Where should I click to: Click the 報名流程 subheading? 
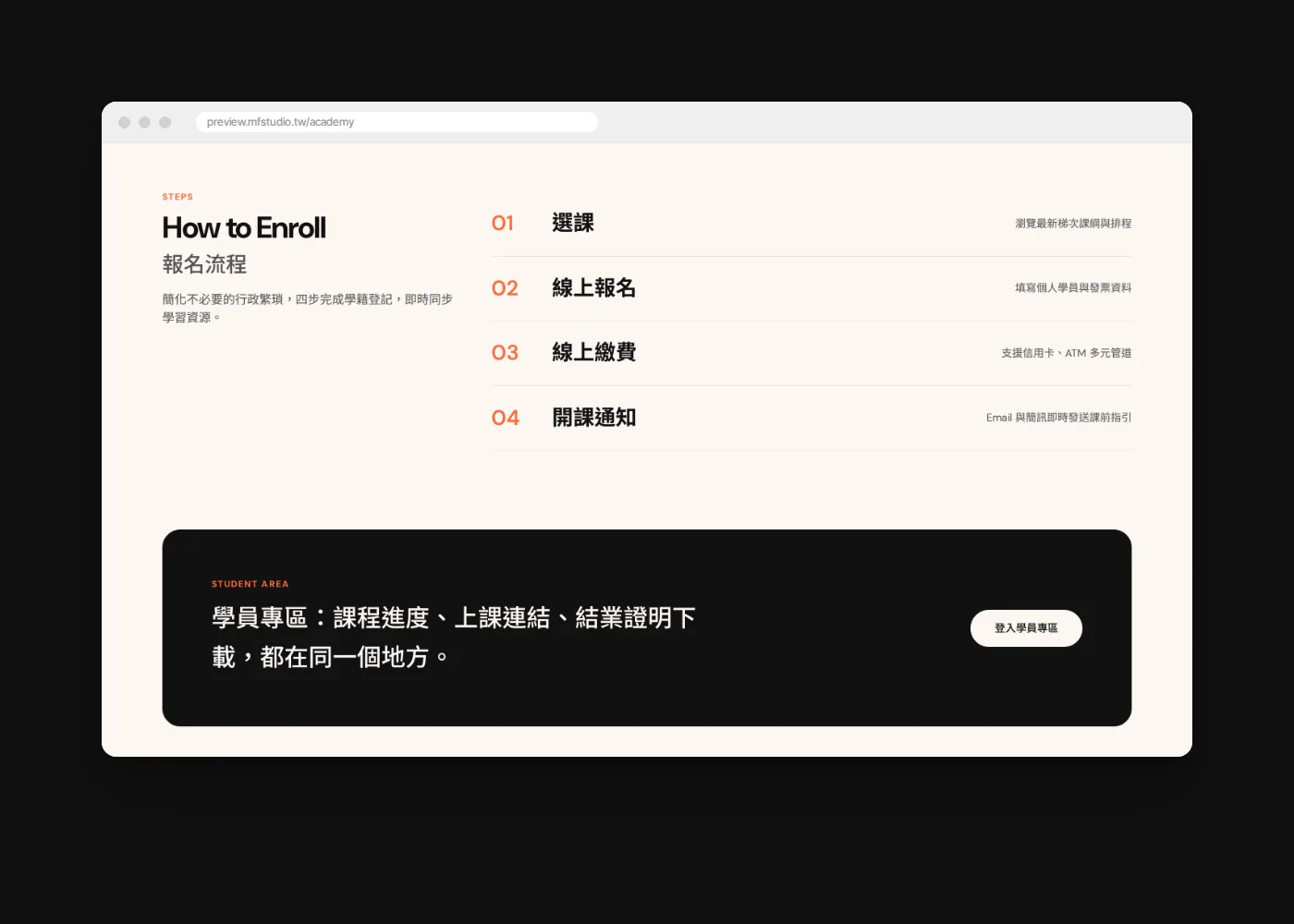tap(204, 264)
